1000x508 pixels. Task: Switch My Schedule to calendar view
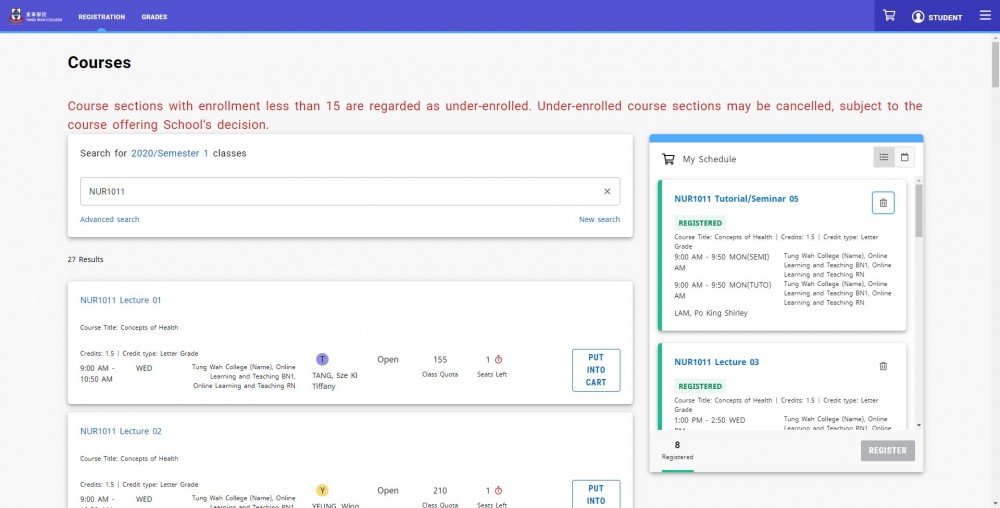tap(904, 157)
